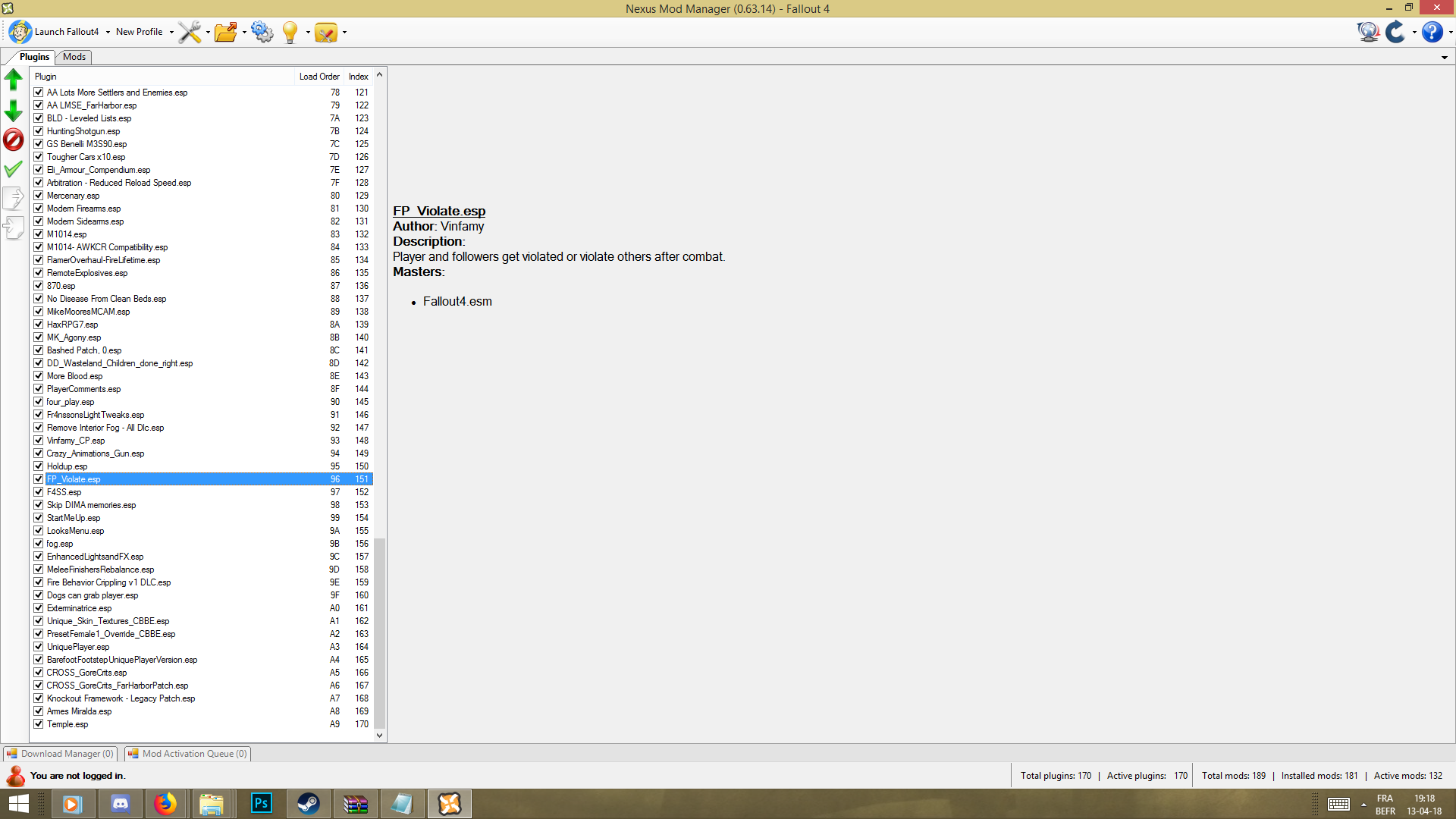The width and height of the screenshot is (1456, 819).
Task: Uncheck the Temple.esp plugin
Action: point(39,724)
